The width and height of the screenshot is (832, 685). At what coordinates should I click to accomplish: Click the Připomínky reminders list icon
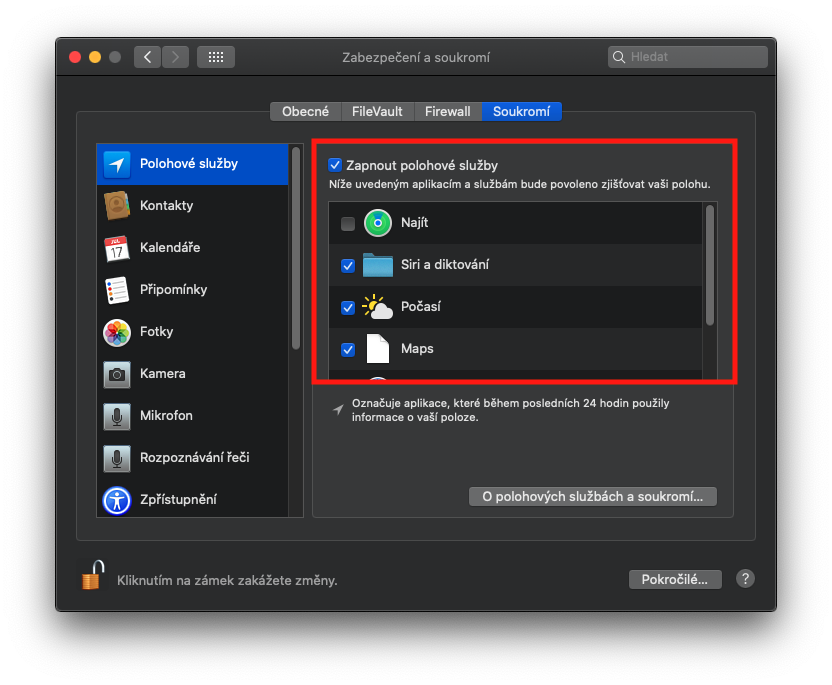click(x=117, y=290)
